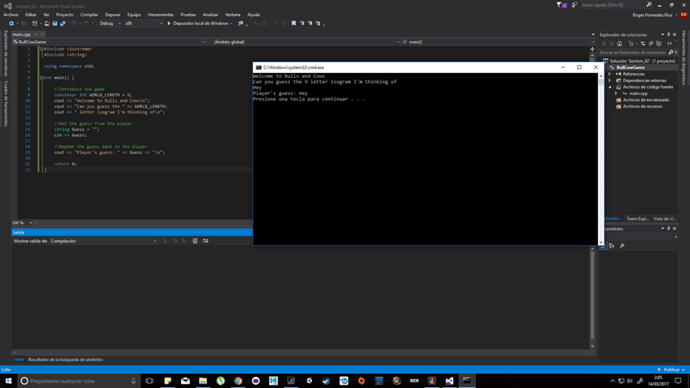
Task: Click the save all files icon
Action: pos(62,23)
